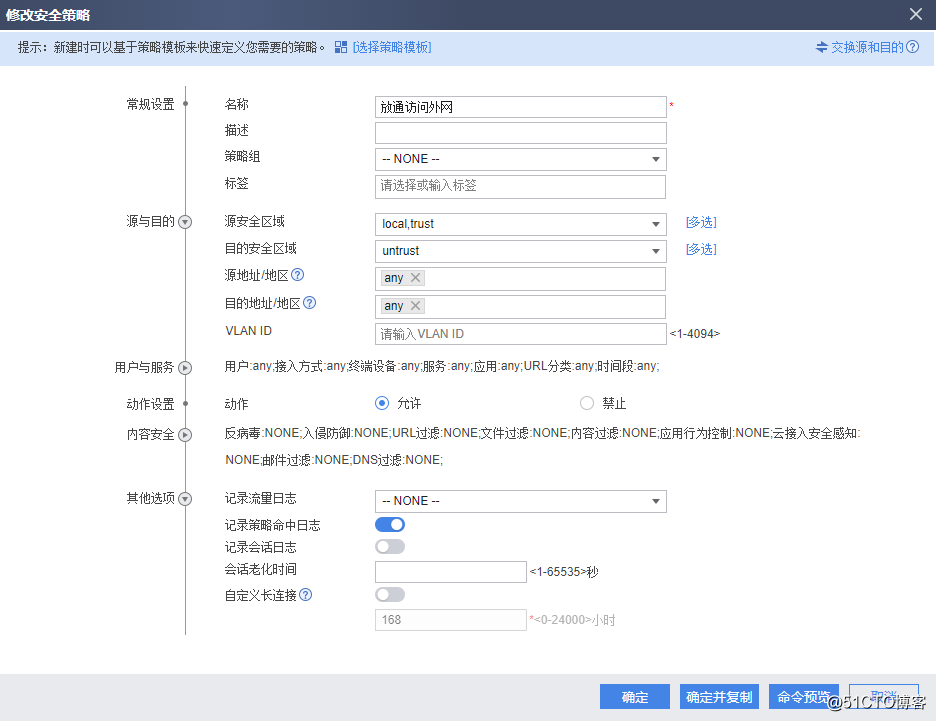
Task: Close the 修改安全策略 dialog with X
Action: (916, 14)
